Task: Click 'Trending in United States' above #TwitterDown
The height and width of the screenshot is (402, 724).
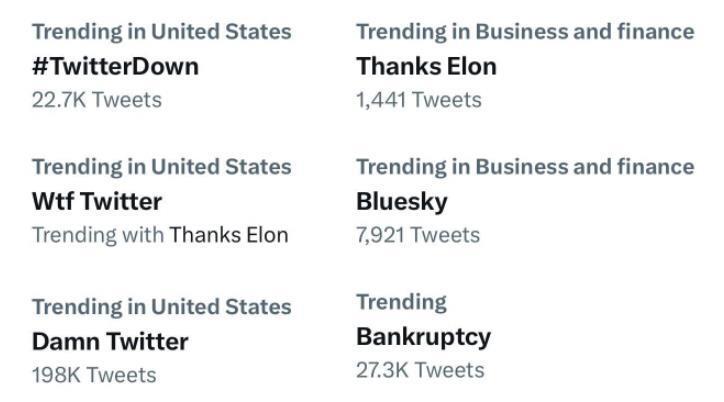Action: 162,32
